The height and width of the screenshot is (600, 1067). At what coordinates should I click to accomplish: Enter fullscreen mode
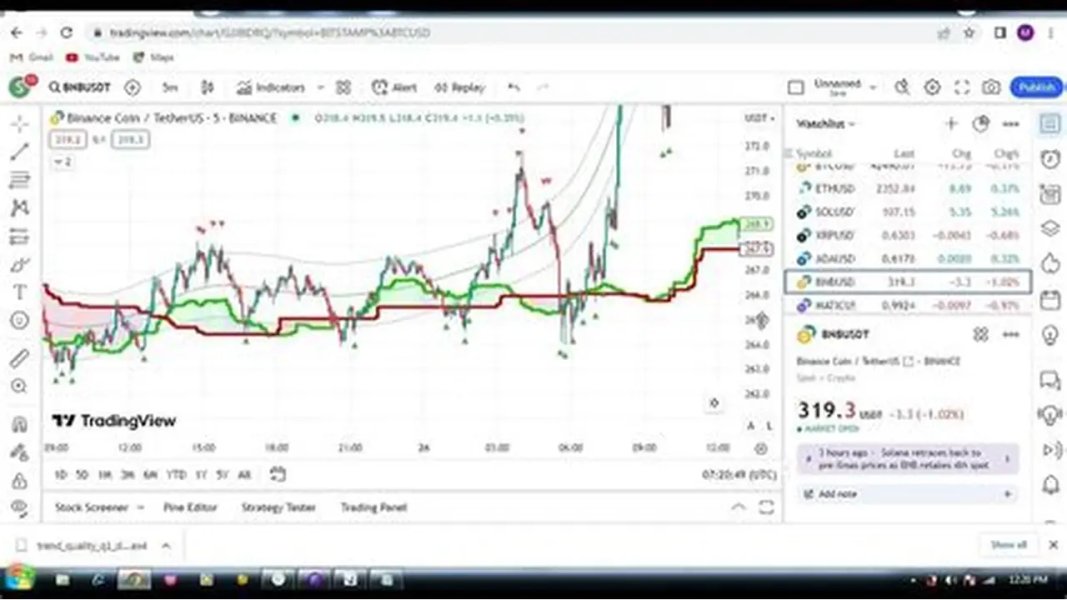962,87
